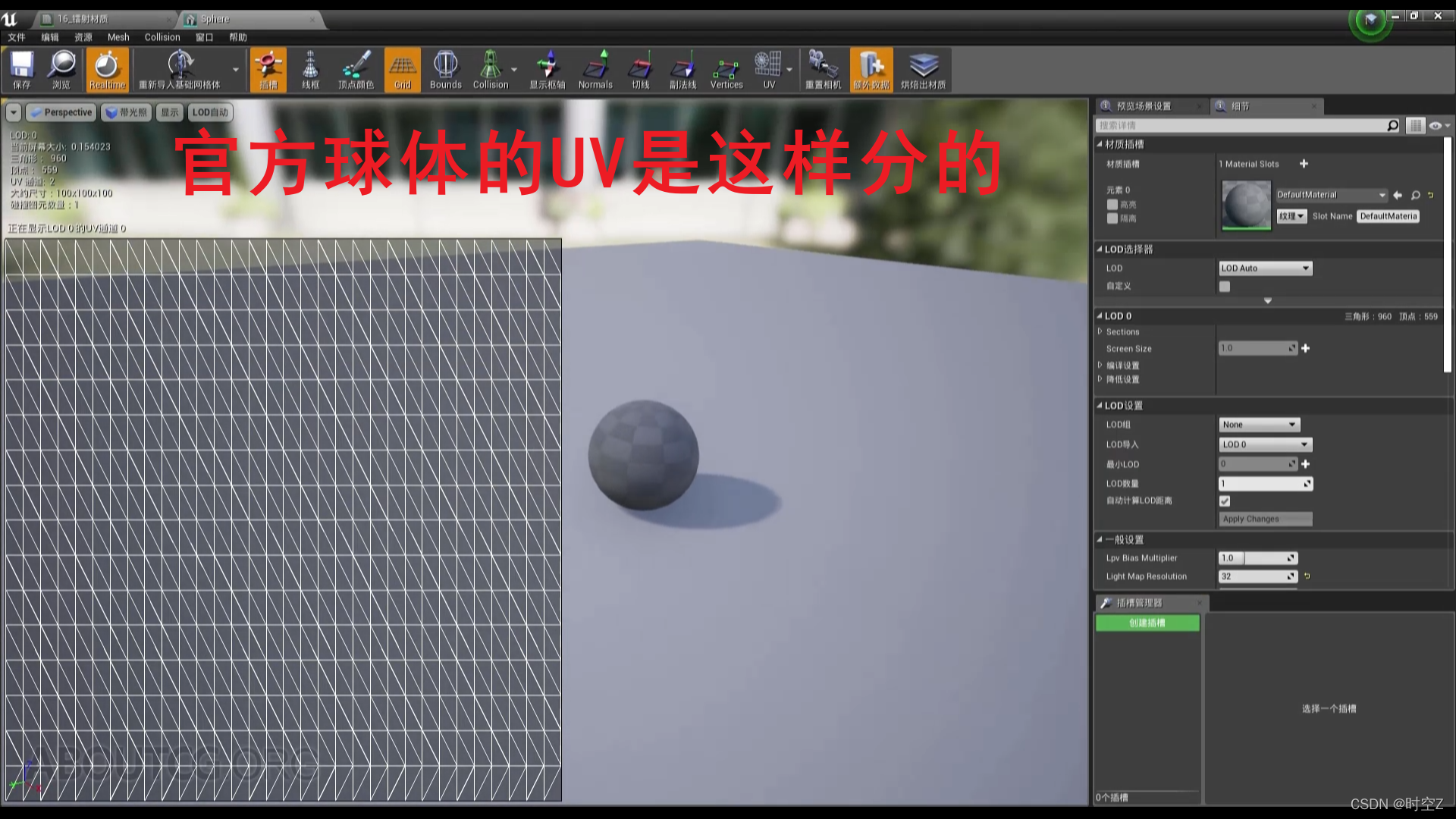Viewport: 1456px width, 819px height.
Task: Switch to the 16_镭射材质 tab
Action: 83,19
